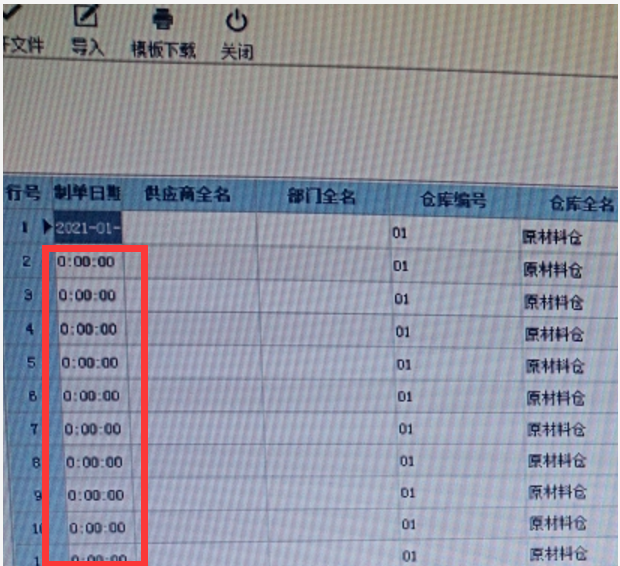Click the 原材料仓 cell in row 1
620x566 pixels.
552,237
